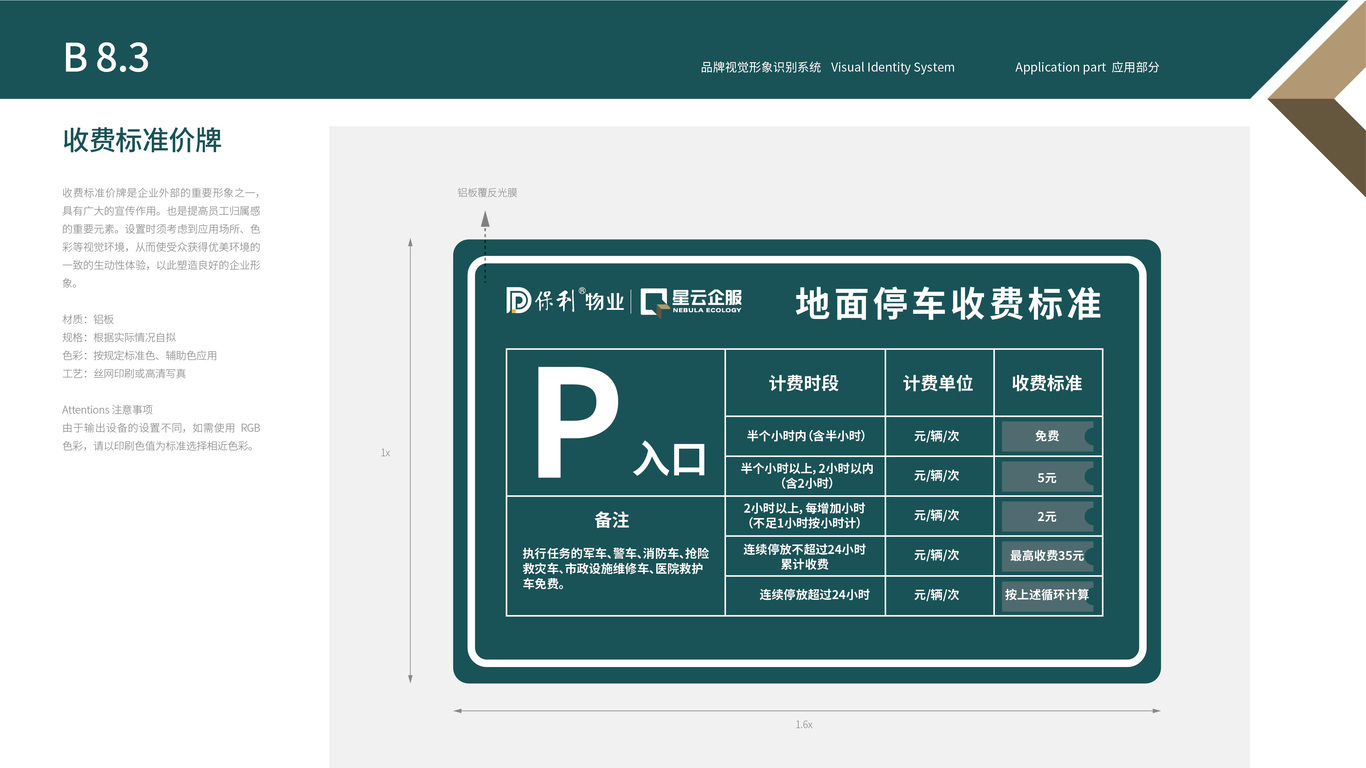Click the '铝板覆反光膜' annotation label
Image resolution: width=1366 pixels, height=768 pixels.
click(x=487, y=192)
